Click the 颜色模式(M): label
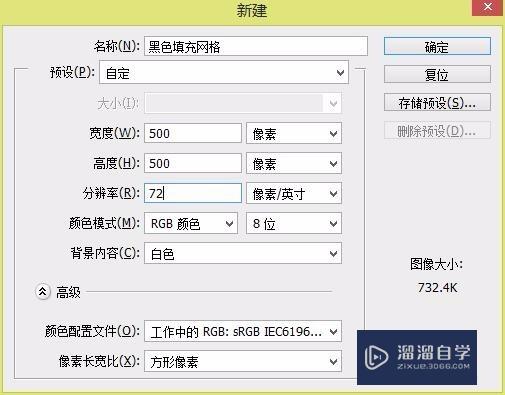 point(104,223)
